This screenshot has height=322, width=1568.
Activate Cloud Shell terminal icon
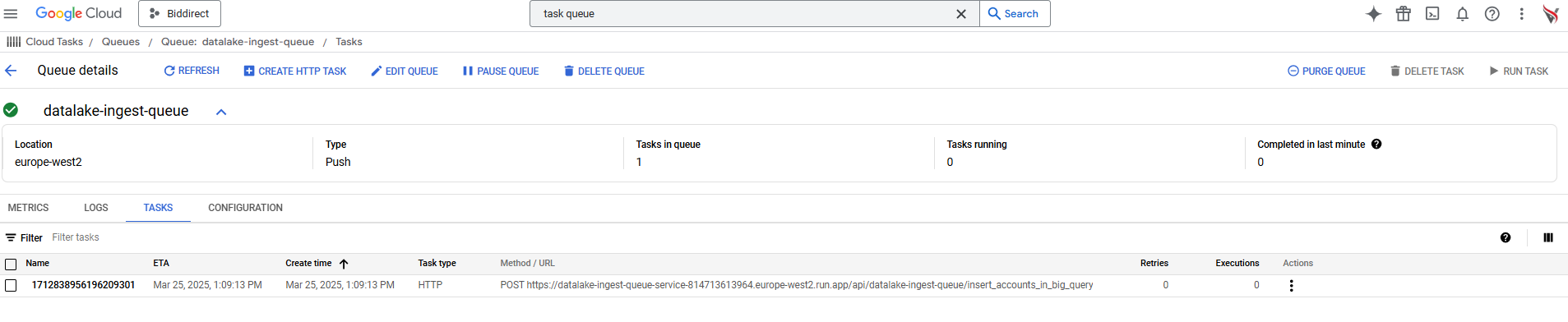[x=1432, y=14]
